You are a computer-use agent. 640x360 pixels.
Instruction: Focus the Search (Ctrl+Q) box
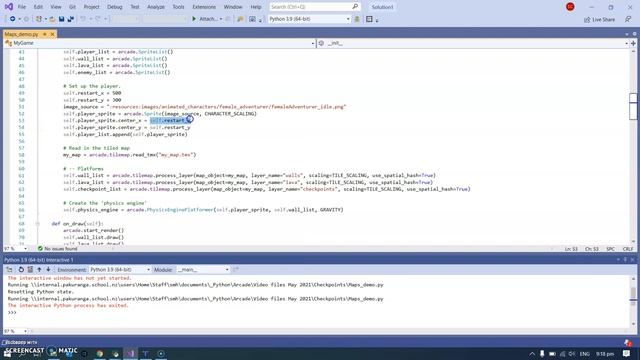click(315, 7)
